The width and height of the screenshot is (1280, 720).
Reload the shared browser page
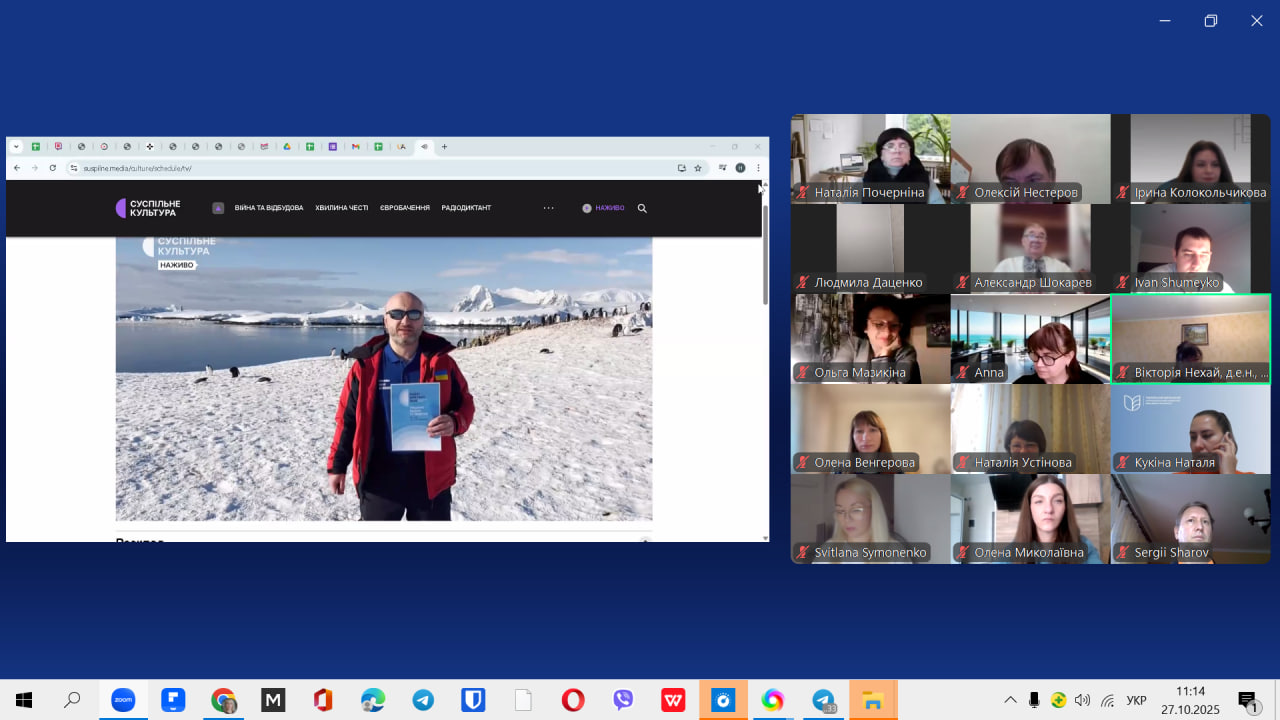coord(53,168)
